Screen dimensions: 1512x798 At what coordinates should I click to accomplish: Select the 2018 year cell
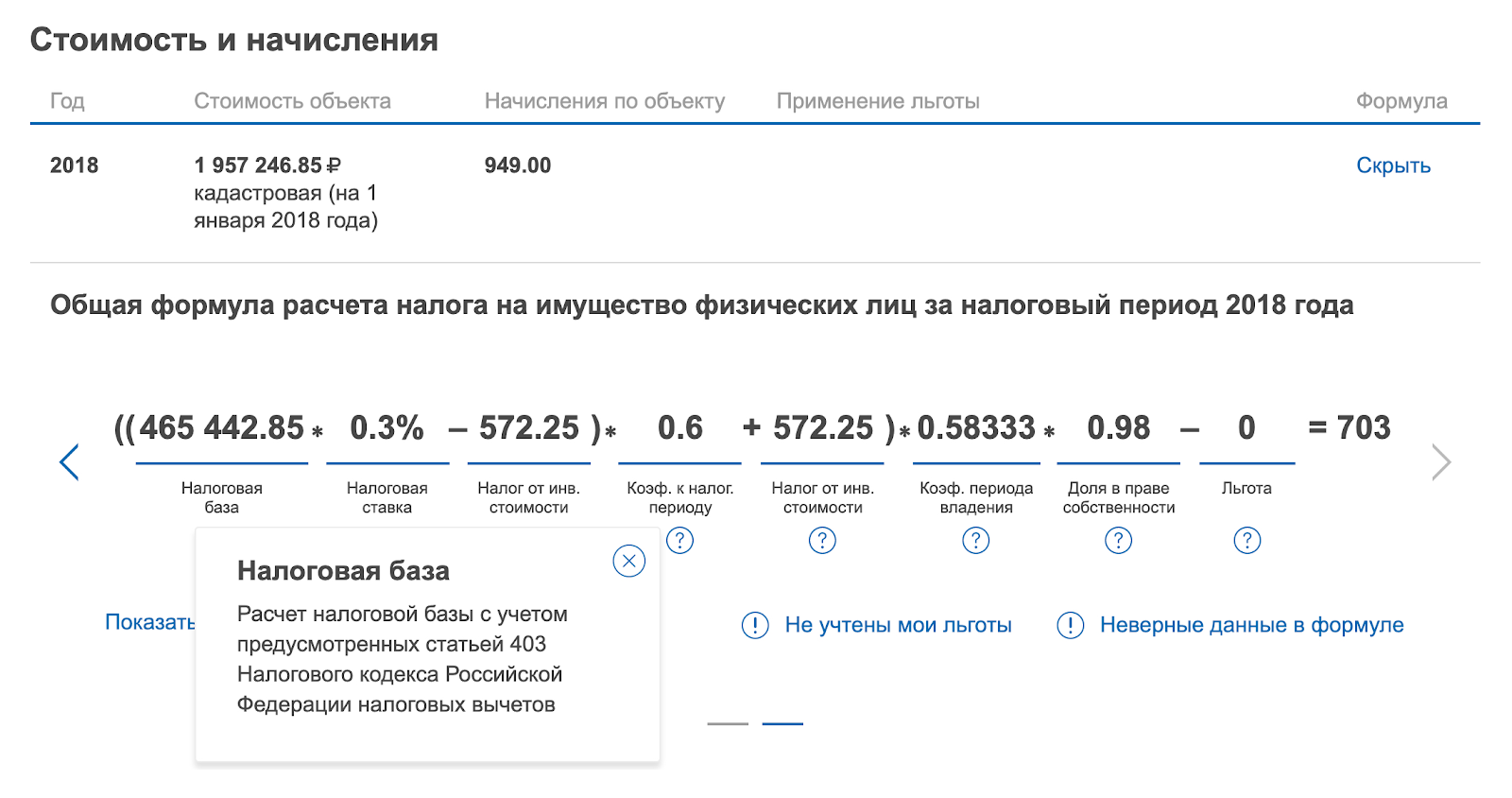coord(74,165)
